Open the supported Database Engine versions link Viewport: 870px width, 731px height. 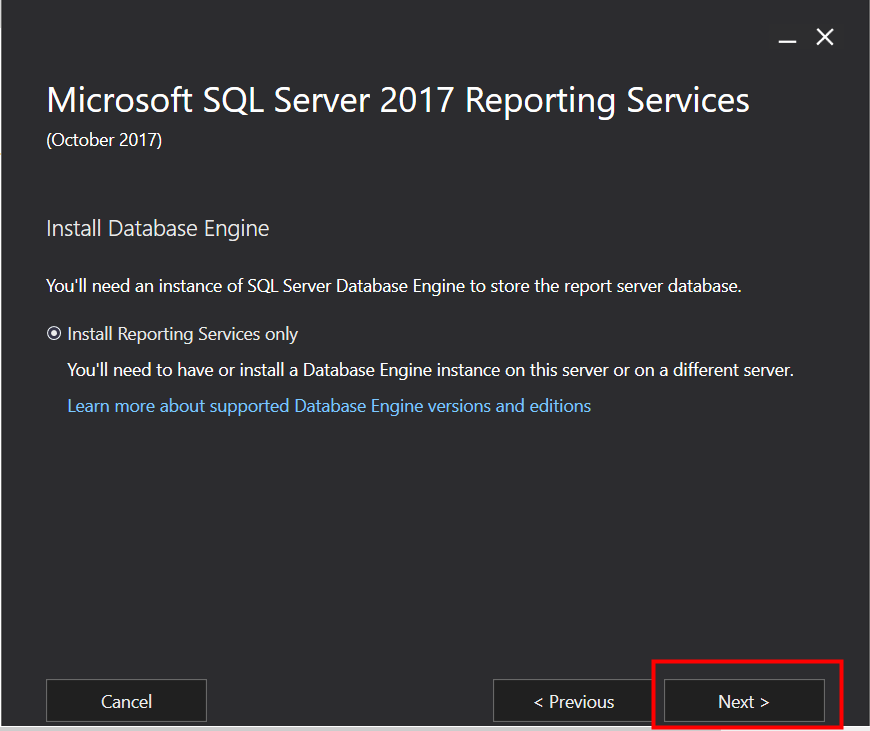(328, 406)
